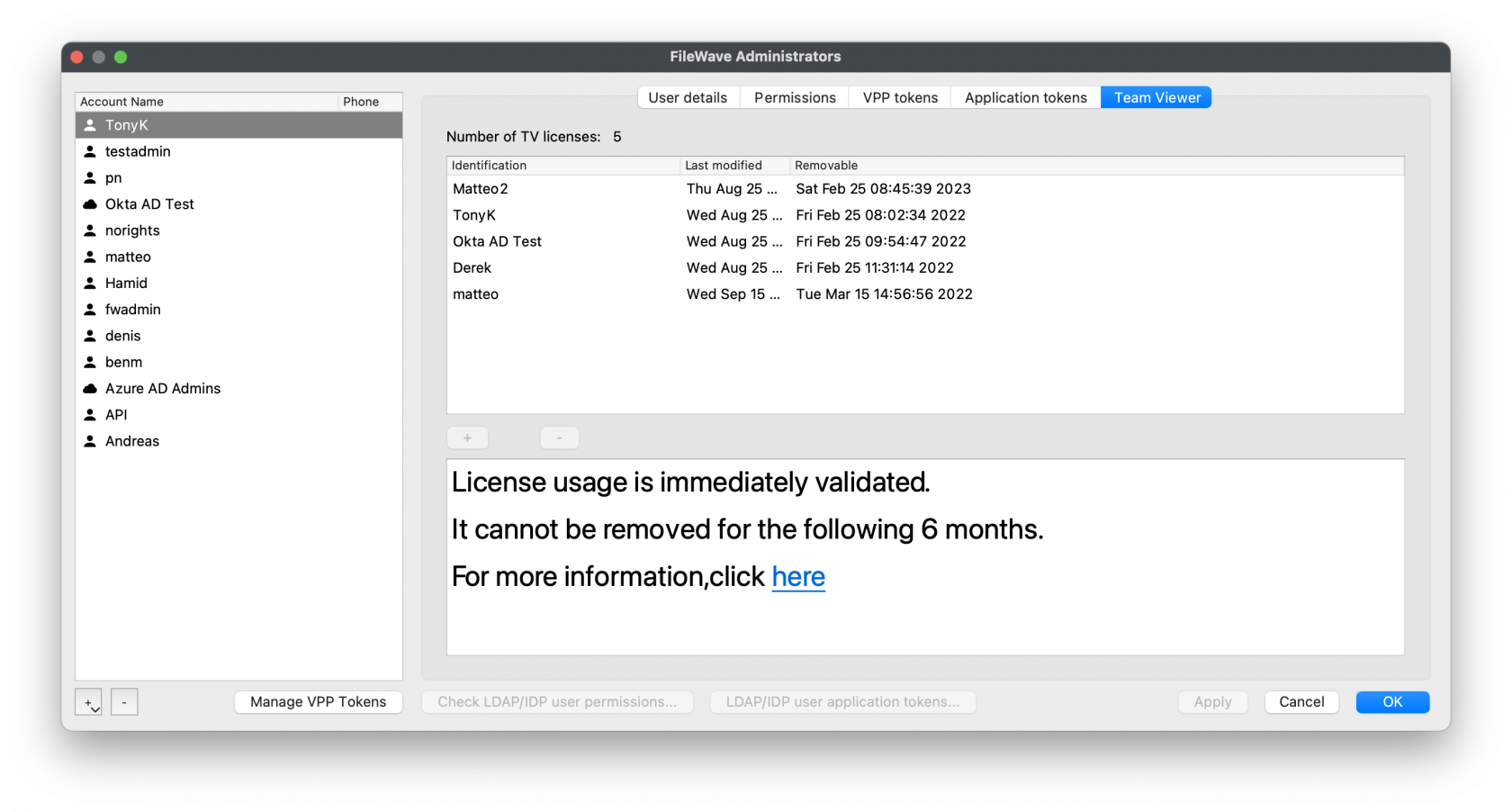Screen dimensions: 1512x812
Task: Select the testadmin account name
Action: coord(138,151)
